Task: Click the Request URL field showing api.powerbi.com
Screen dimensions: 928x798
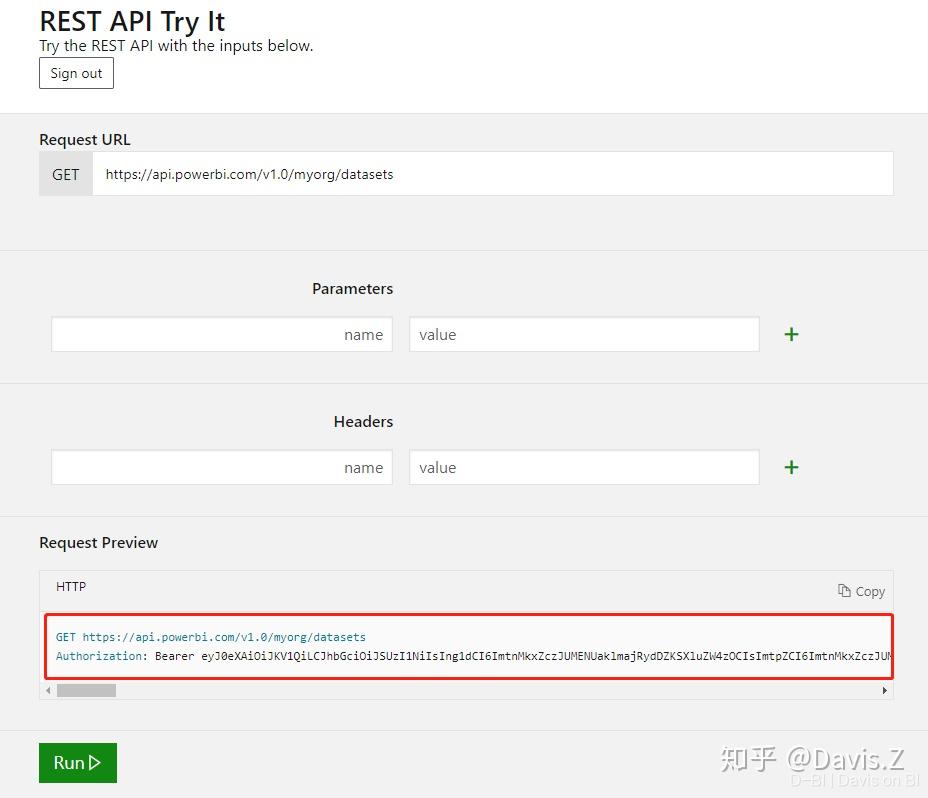Action: point(400,173)
